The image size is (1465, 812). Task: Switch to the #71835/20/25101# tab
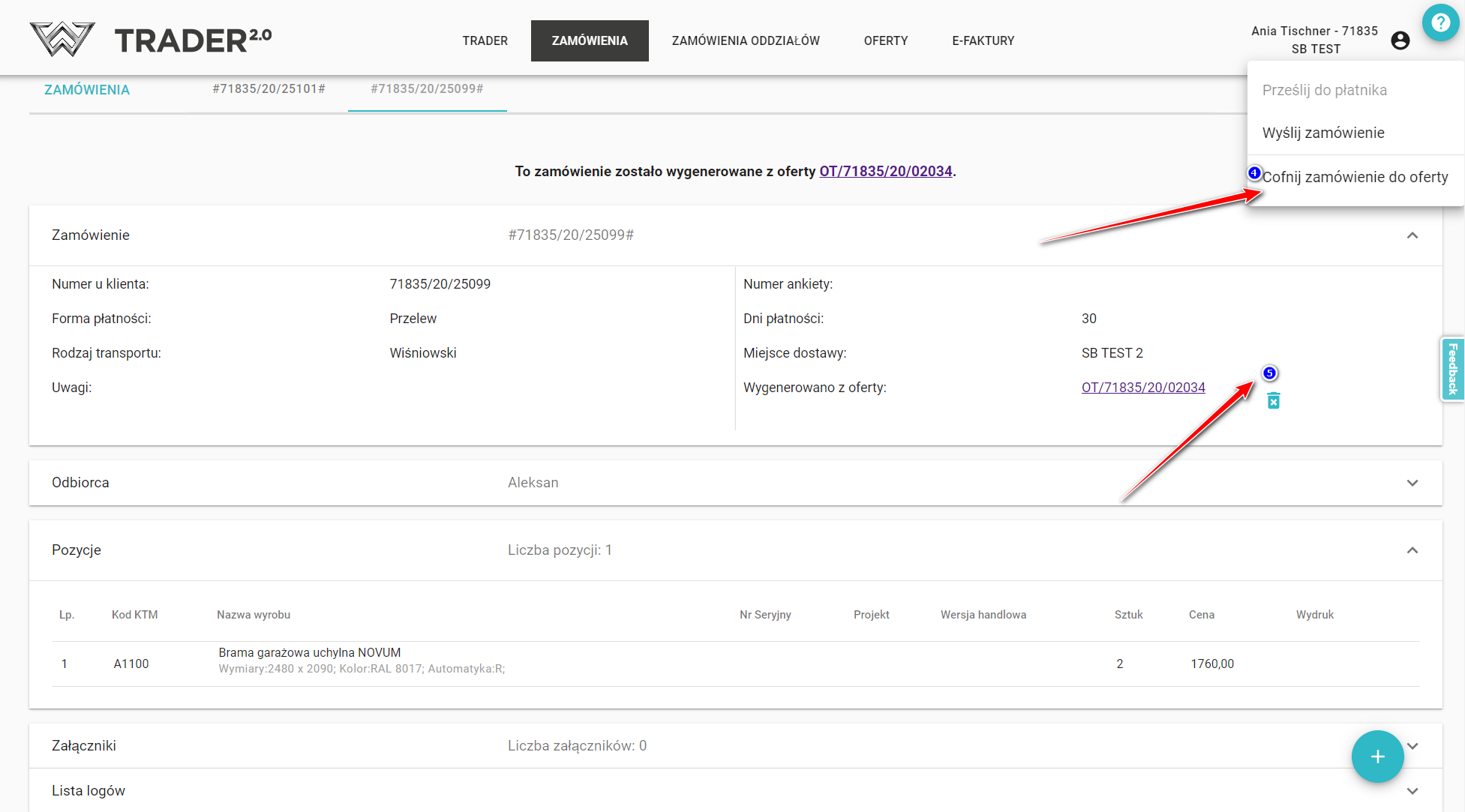[x=269, y=89]
